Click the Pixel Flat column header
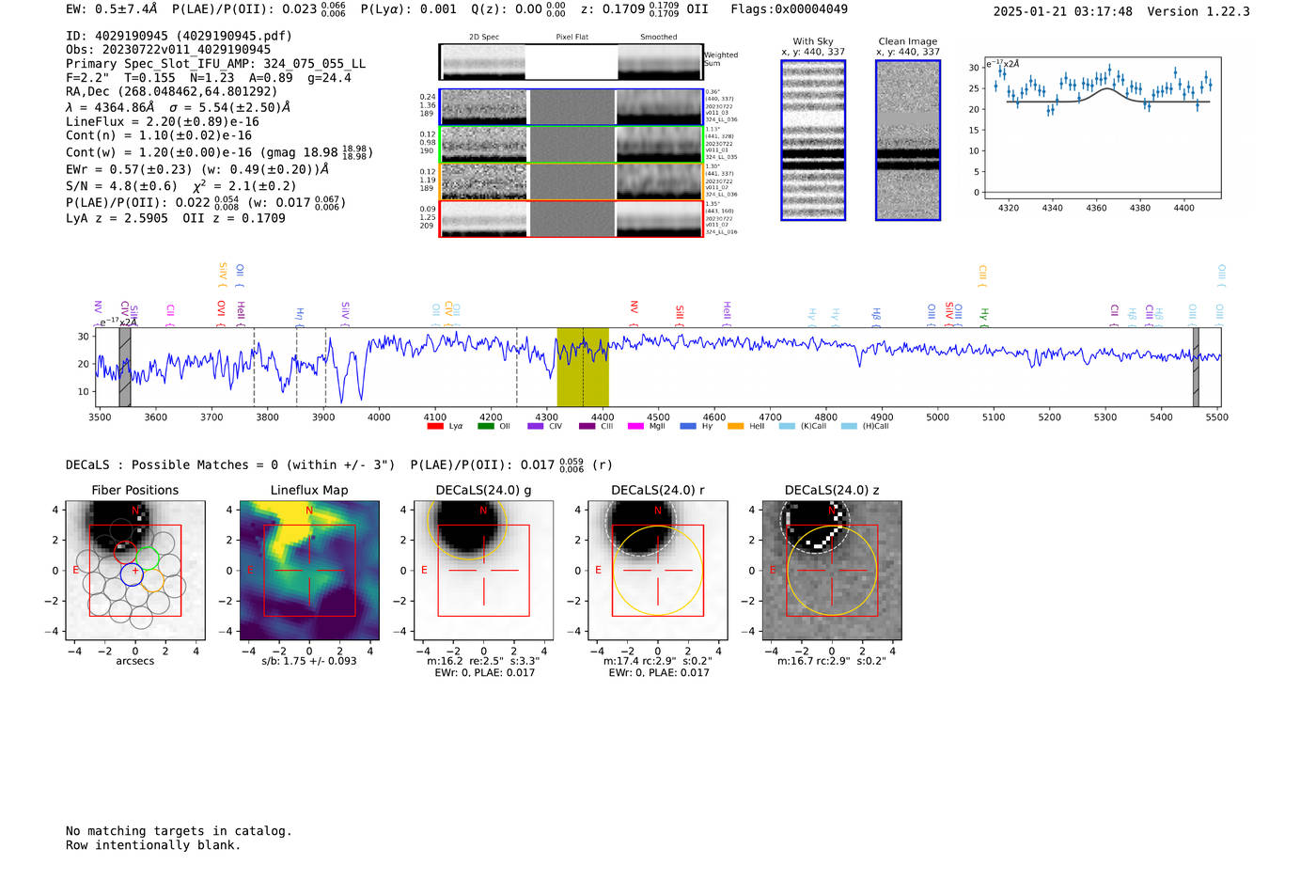The width and height of the screenshot is (1316, 896). tap(572, 37)
